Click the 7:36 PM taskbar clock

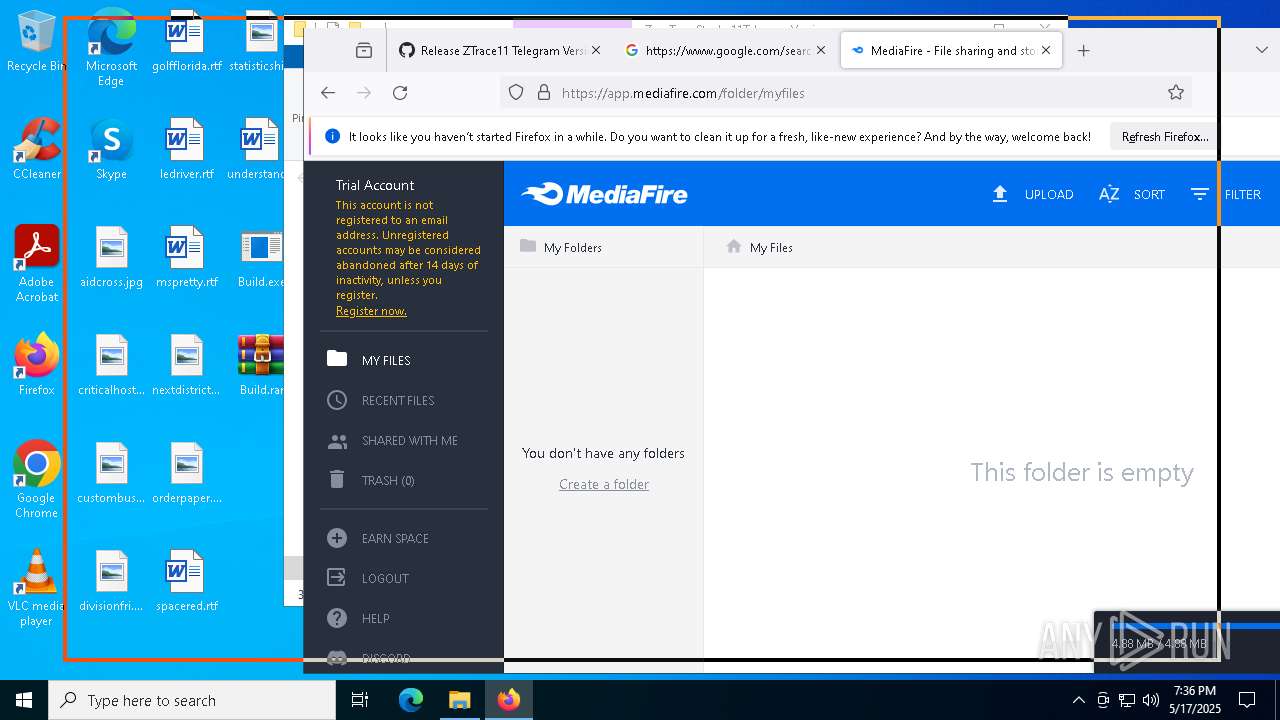[1194, 700]
